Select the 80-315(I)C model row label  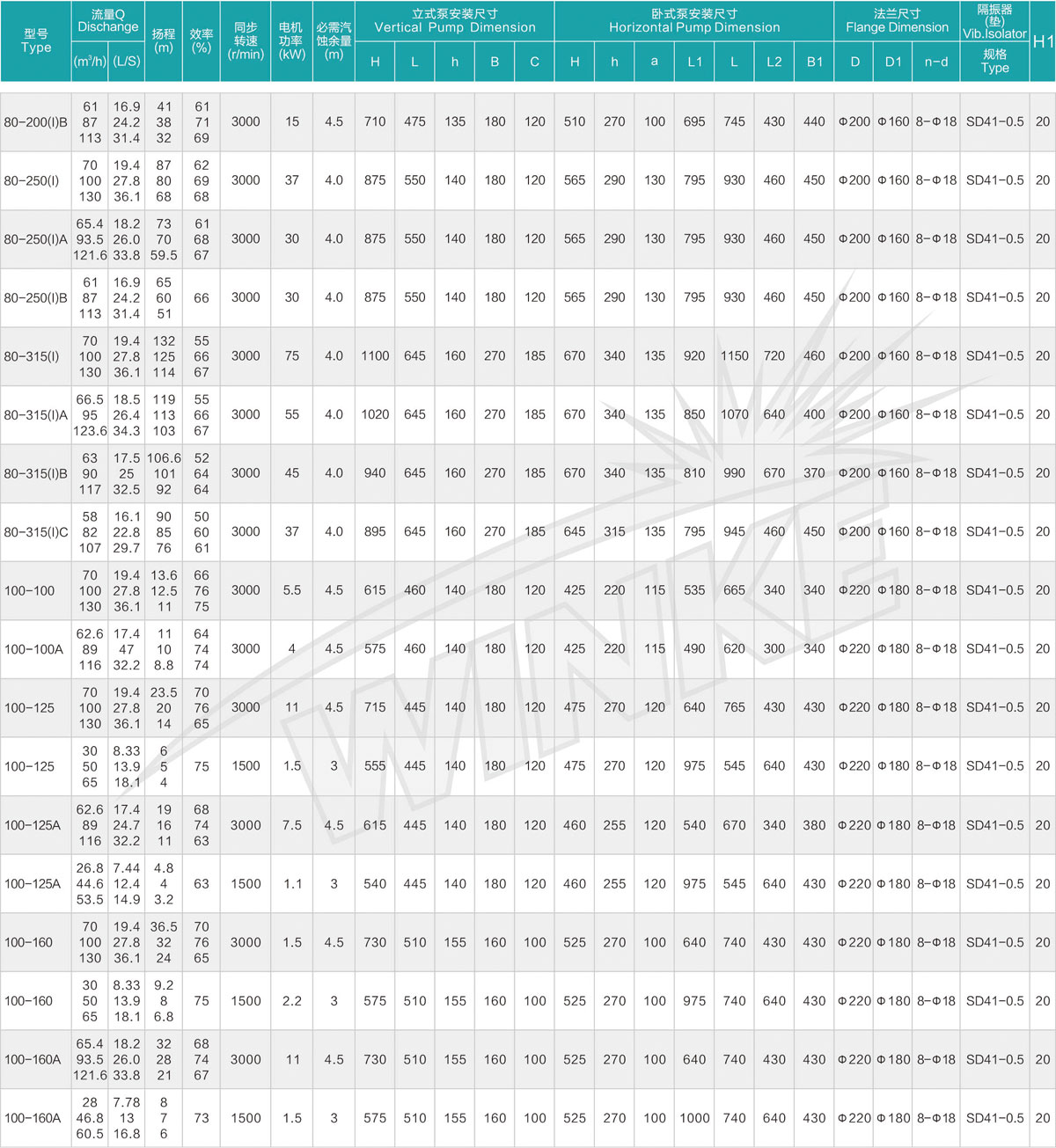point(35,532)
